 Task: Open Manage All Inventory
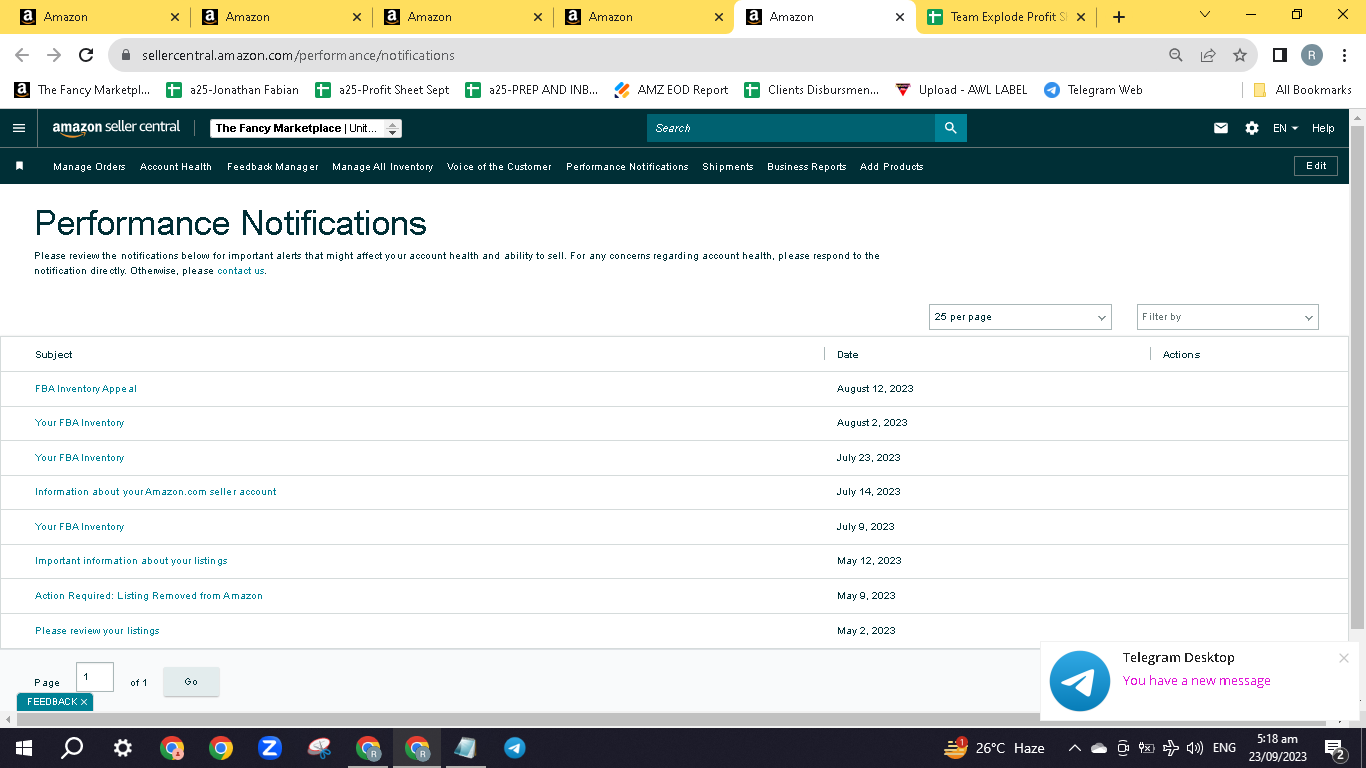click(x=383, y=167)
